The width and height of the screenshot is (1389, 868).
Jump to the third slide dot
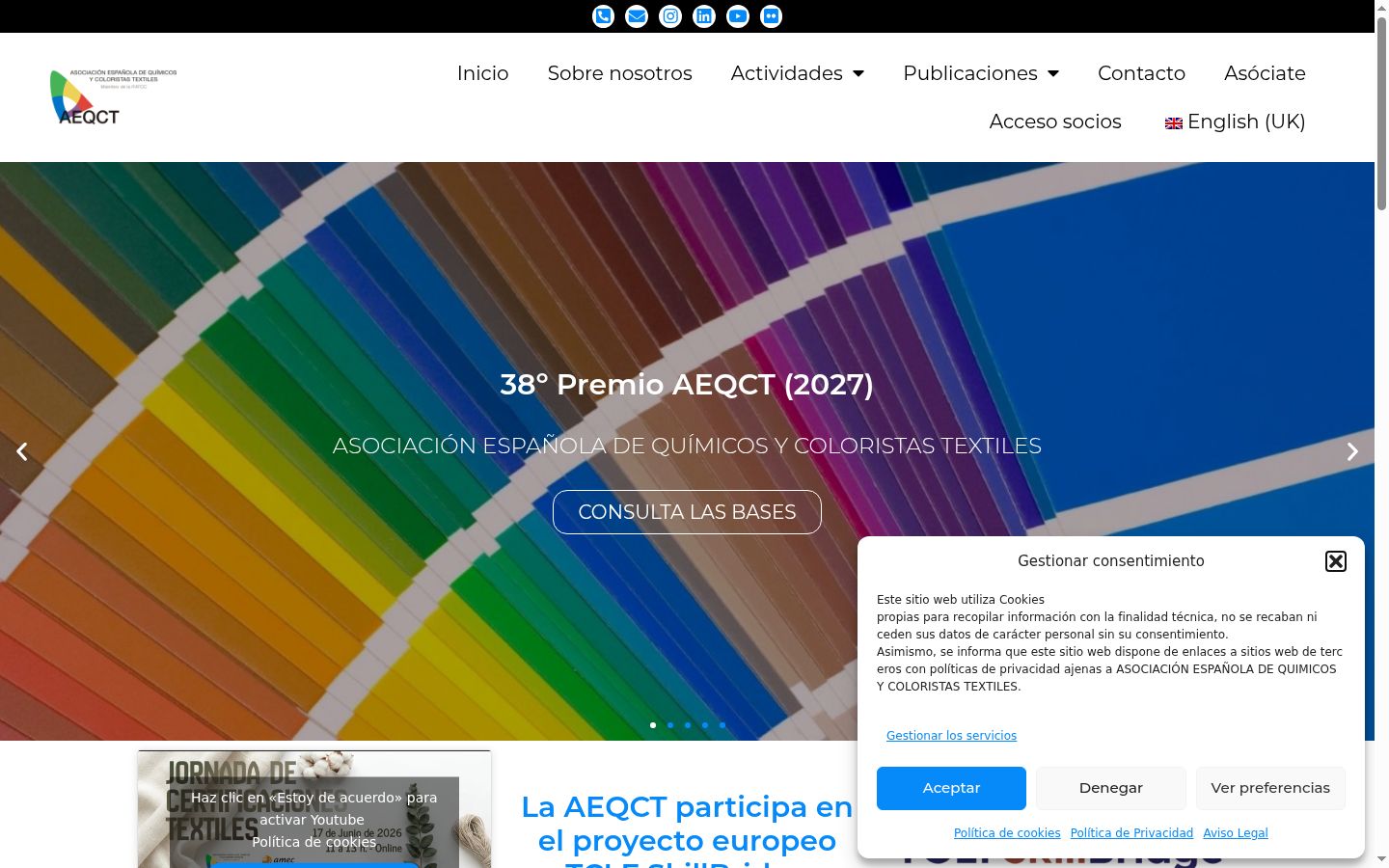(688, 725)
